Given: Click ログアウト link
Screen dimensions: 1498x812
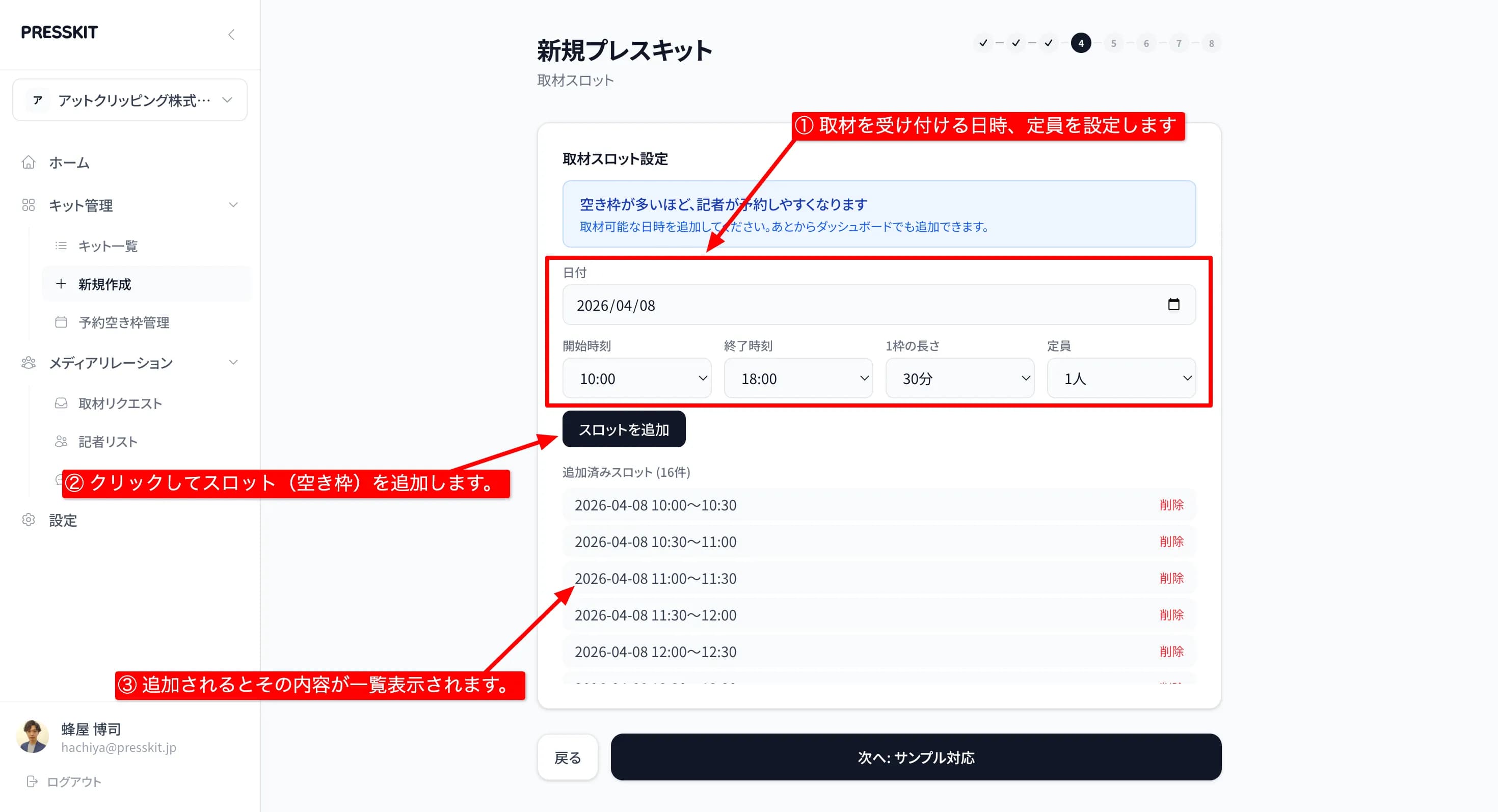Looking at the screenshot, I should coord(74,781).
